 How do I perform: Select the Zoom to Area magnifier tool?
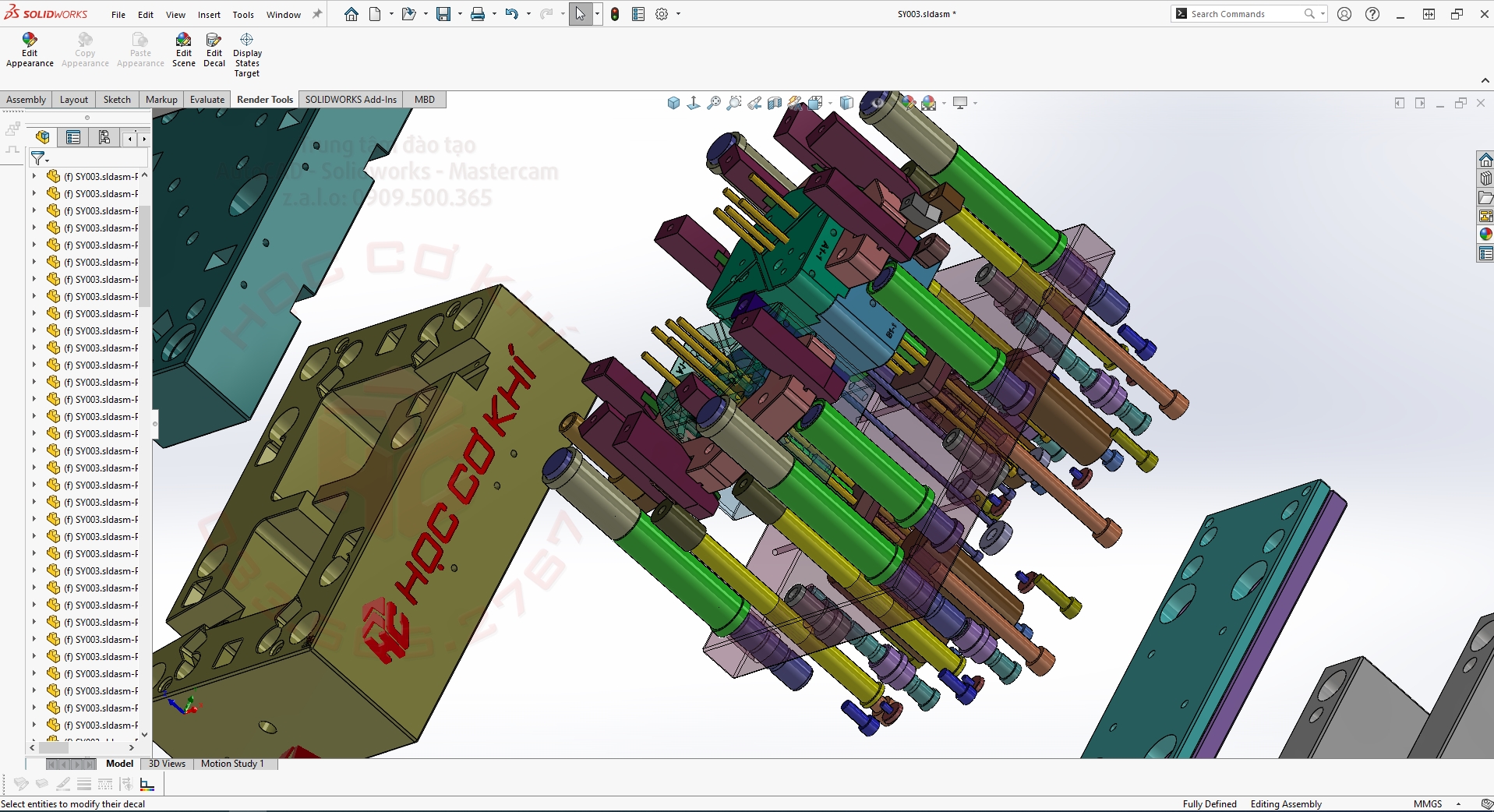click(734, 103)
